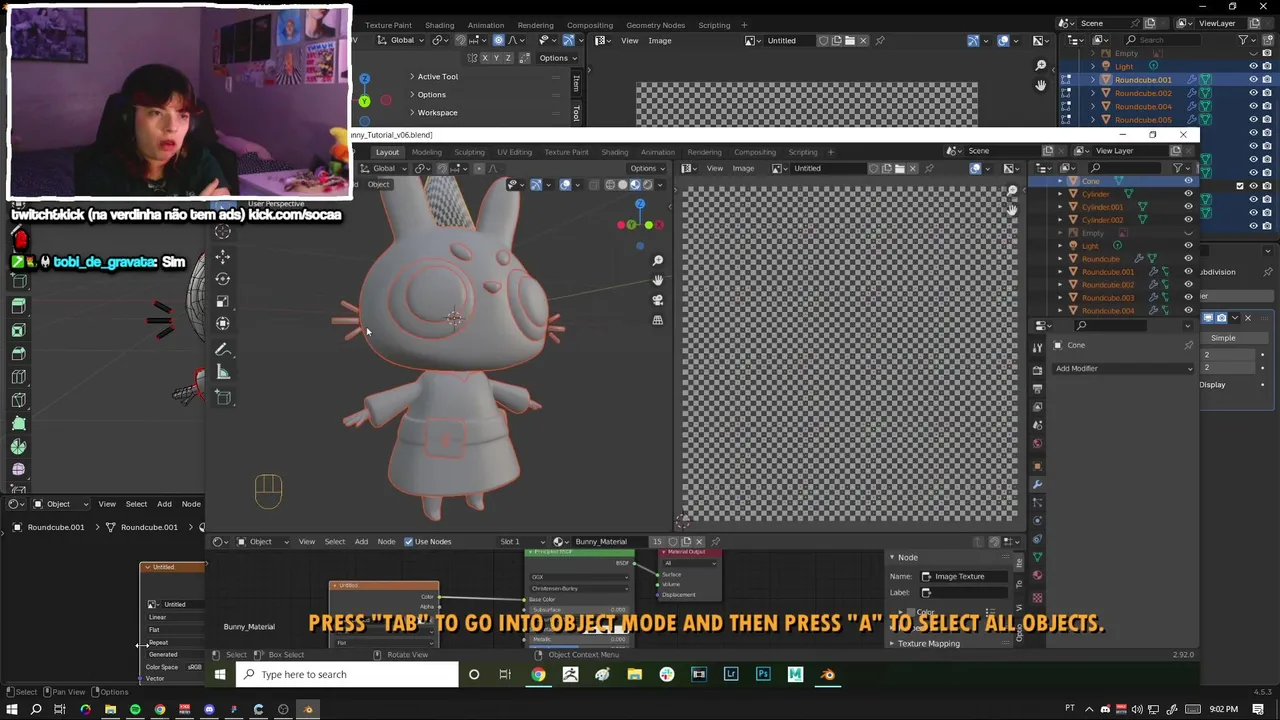Switch perspective/orthographic with the grid icon
The image size is (1280, 720).
658,320
